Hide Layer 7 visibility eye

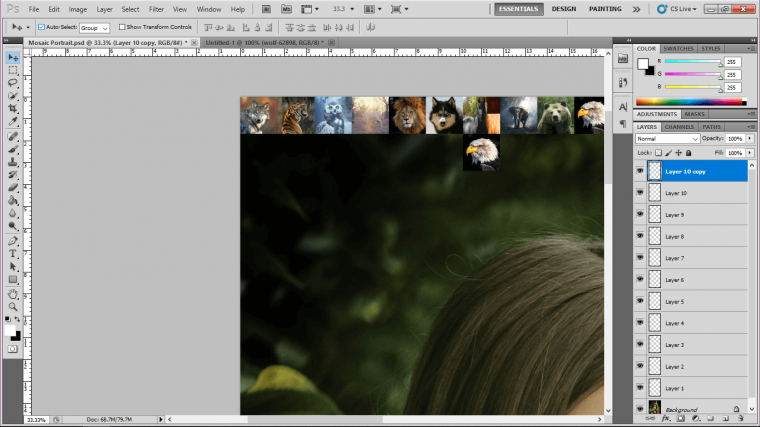[x=640, y=258]
